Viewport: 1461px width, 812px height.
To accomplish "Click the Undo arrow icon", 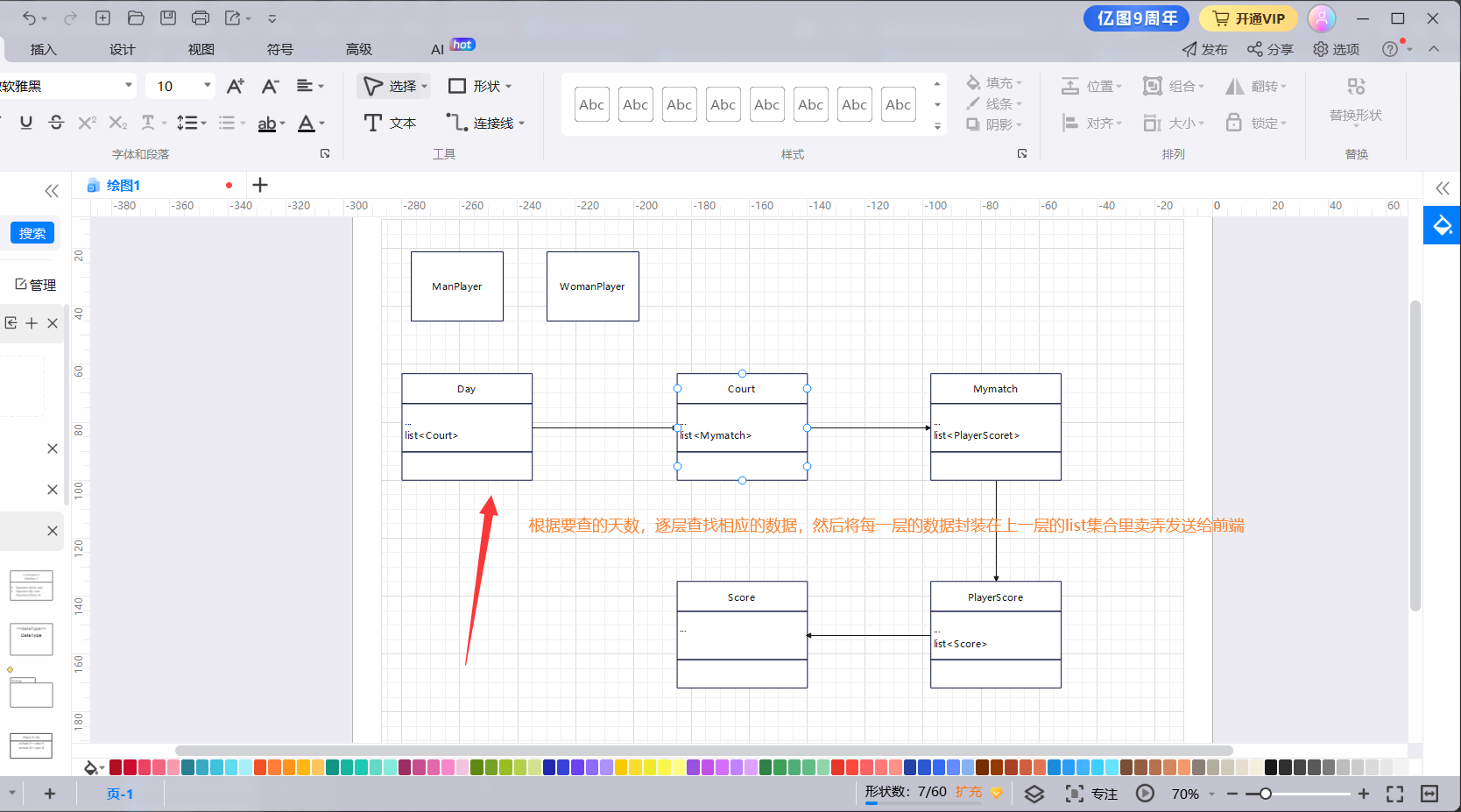I will click(x=29, y=18).
